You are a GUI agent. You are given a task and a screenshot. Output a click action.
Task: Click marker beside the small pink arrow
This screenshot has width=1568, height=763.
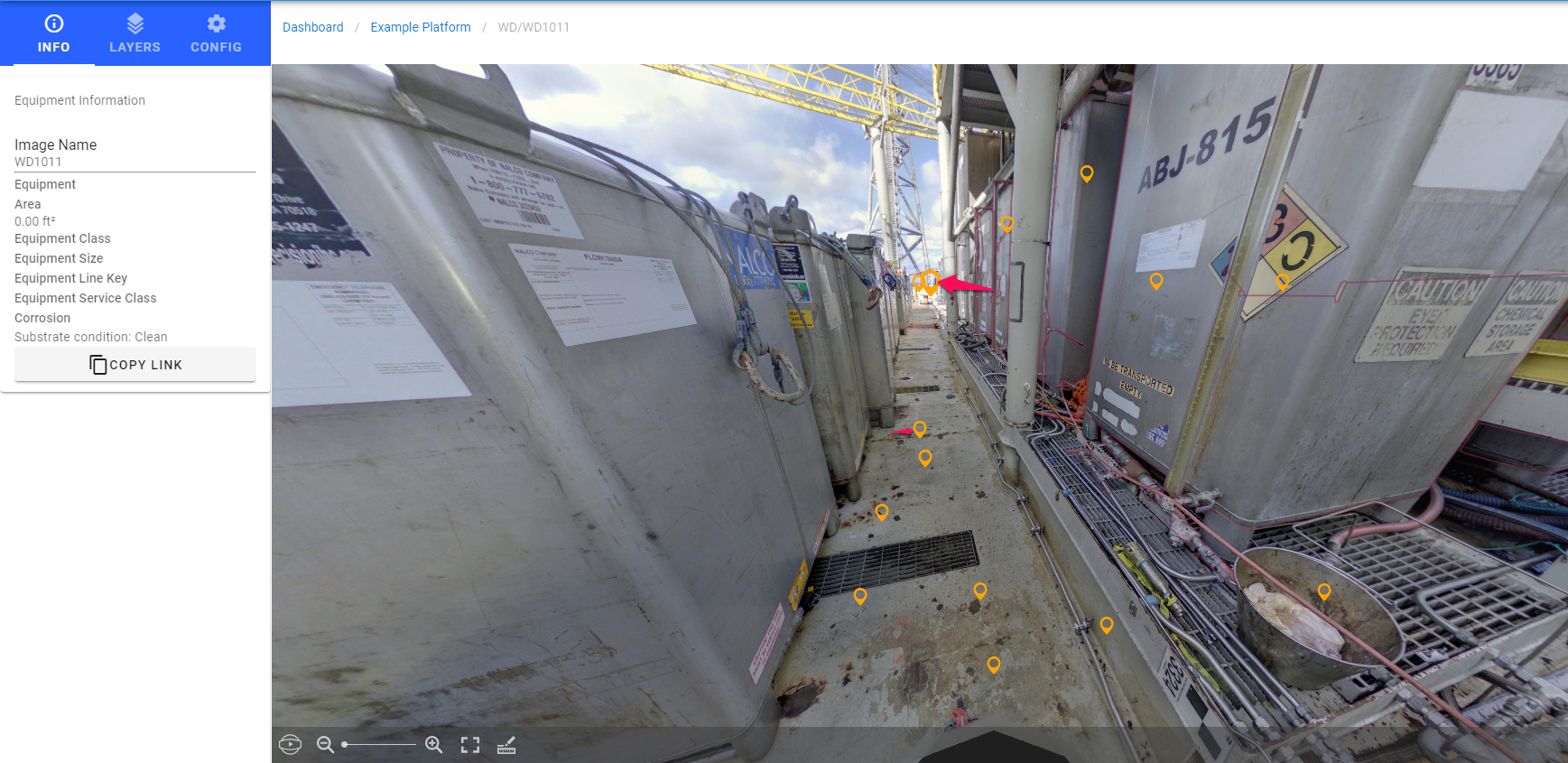point(919,429)
